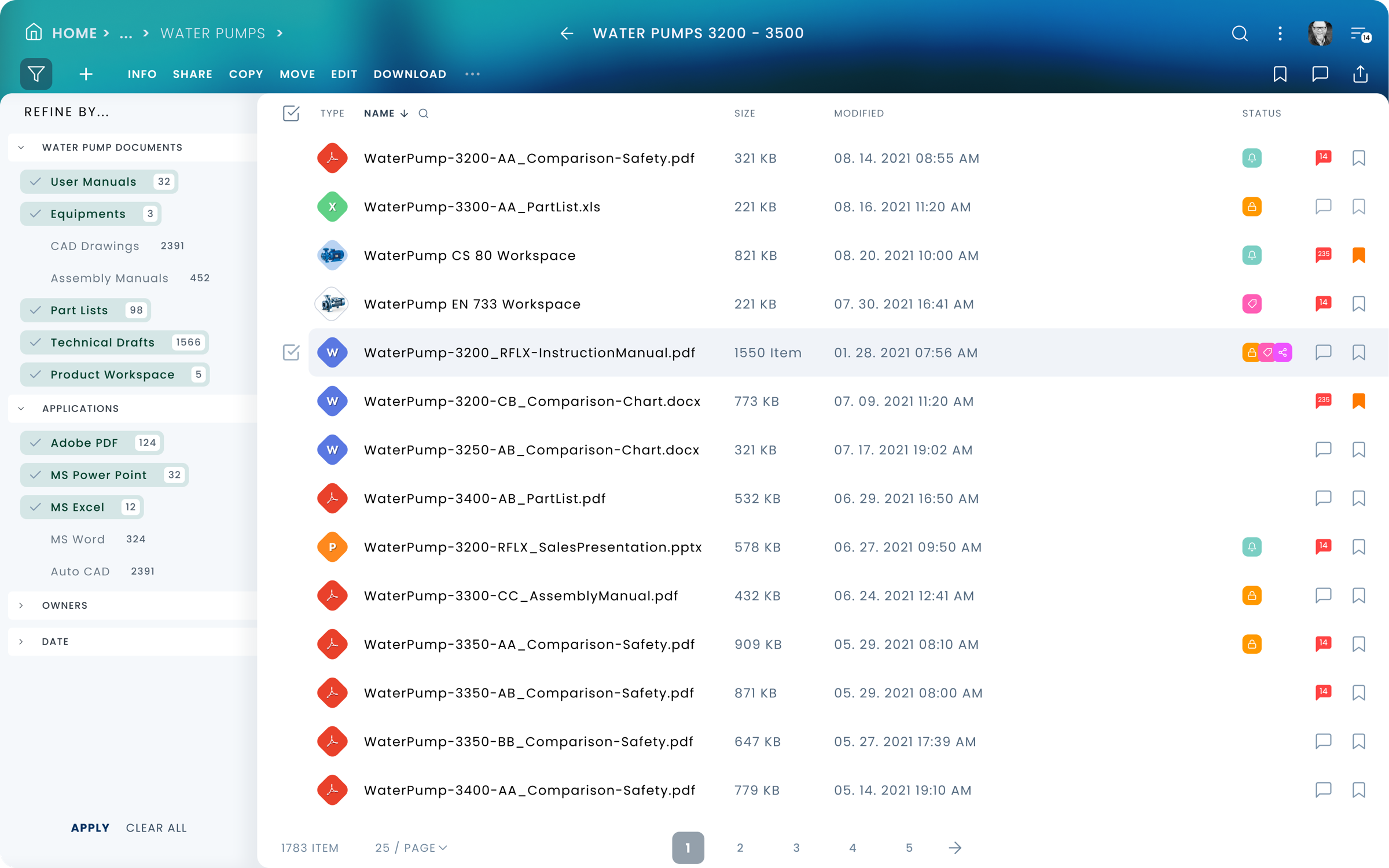Click the Share menu item

coord(192,74)
